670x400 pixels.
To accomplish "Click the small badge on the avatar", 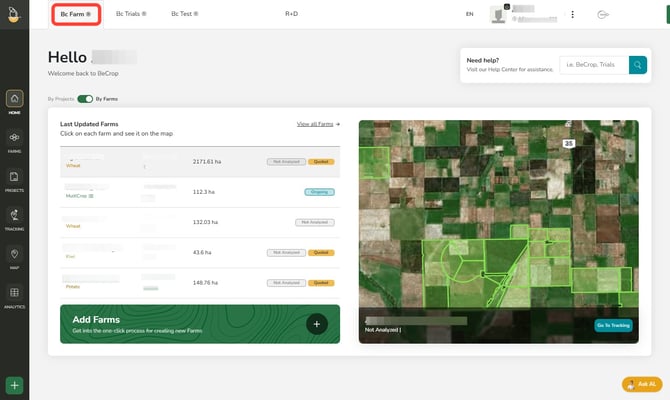I will (507, 7).
